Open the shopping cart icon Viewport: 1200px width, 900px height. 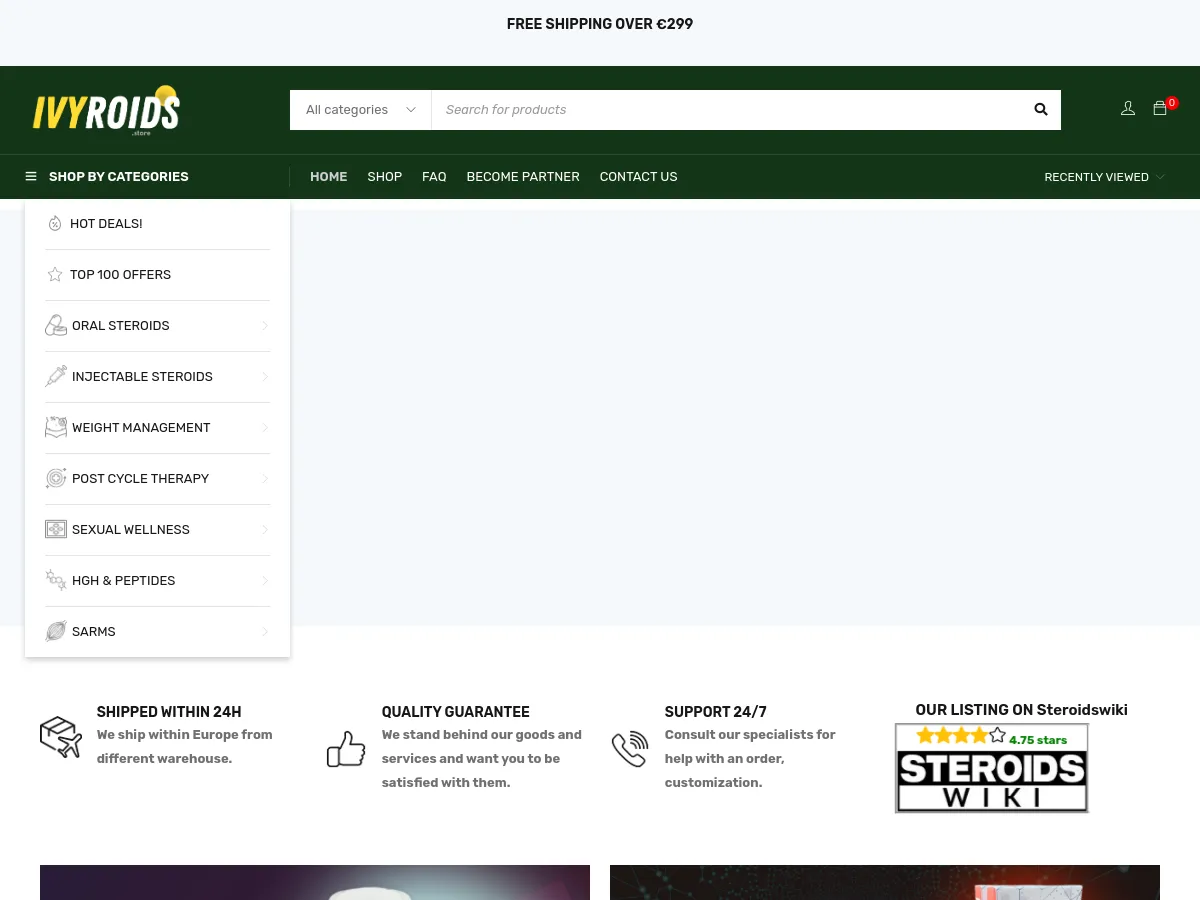tap(1160, 109)
